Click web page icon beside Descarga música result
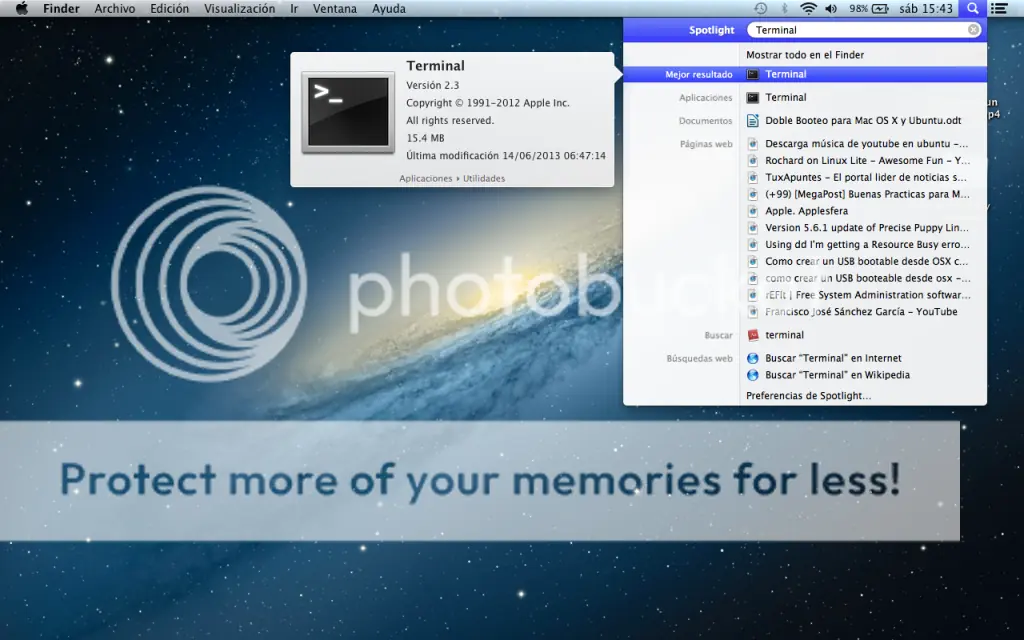1024x640 pixels. [753, 144]
